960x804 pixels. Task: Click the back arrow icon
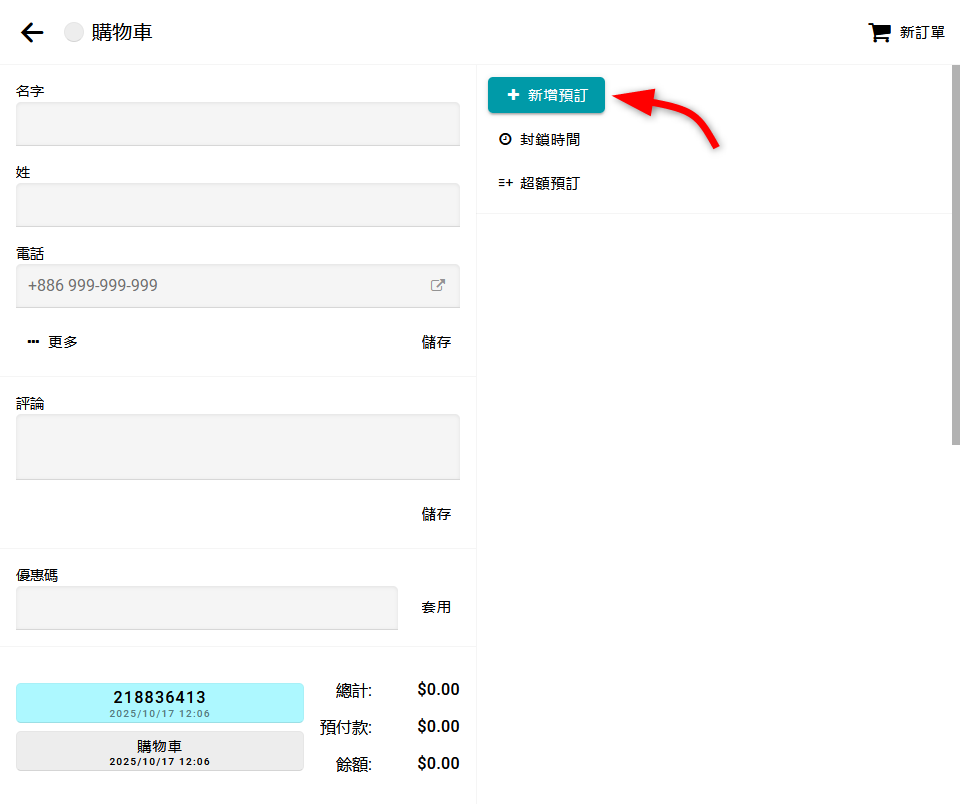32,33
